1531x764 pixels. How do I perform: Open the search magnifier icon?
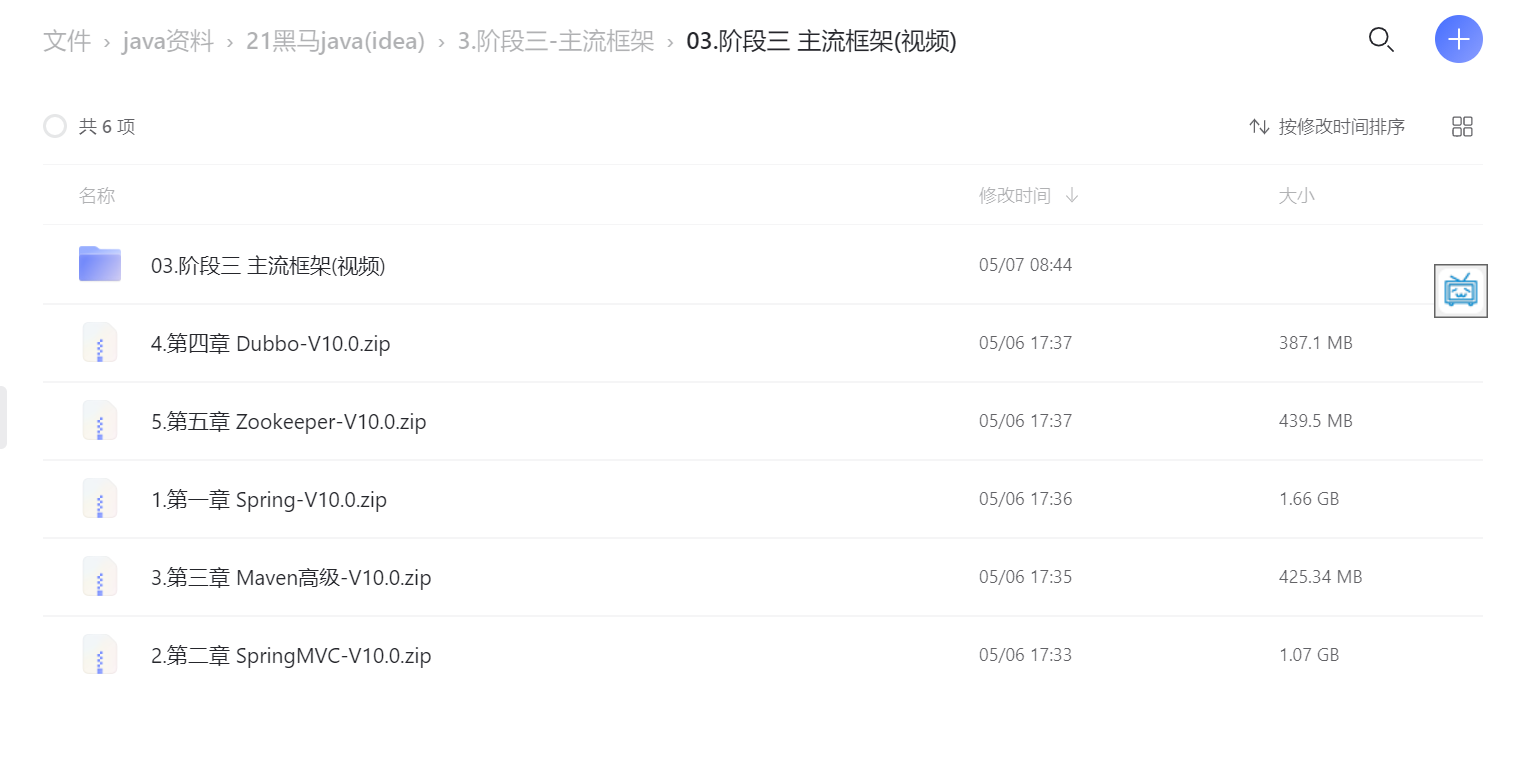1381,40
